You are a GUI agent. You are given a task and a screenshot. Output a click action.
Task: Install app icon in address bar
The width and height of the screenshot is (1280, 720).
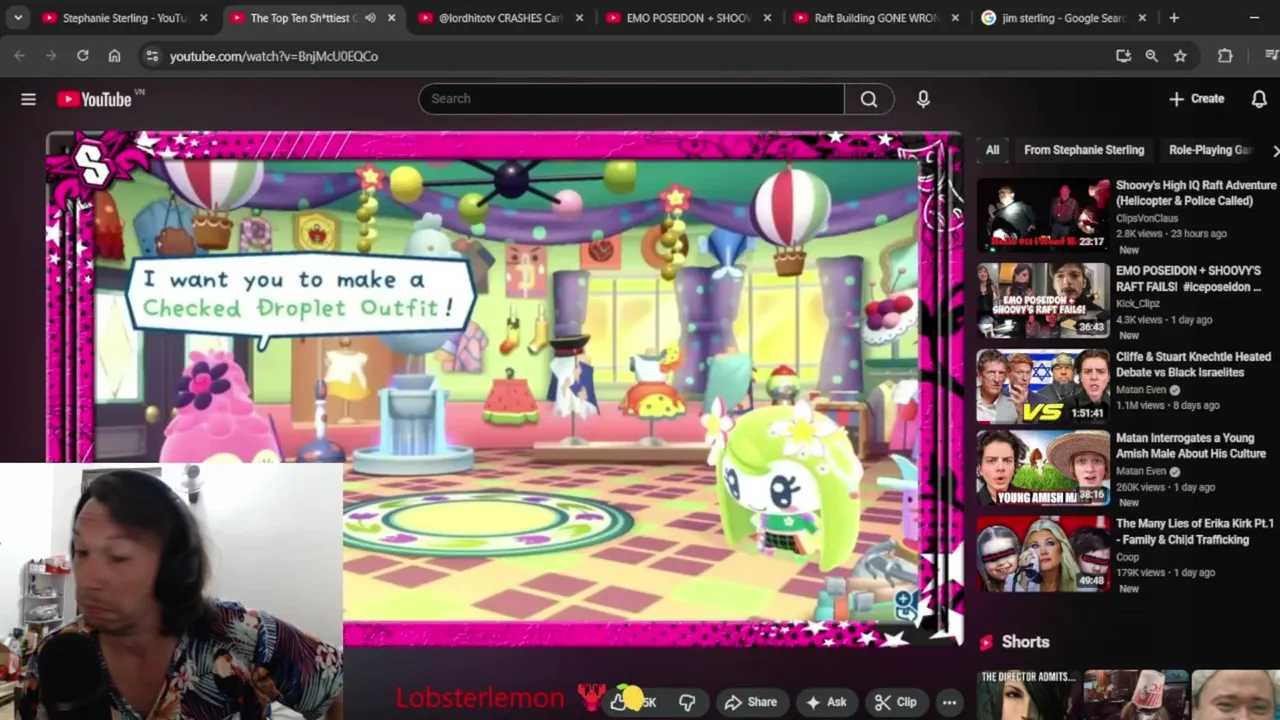[1123, 56]
